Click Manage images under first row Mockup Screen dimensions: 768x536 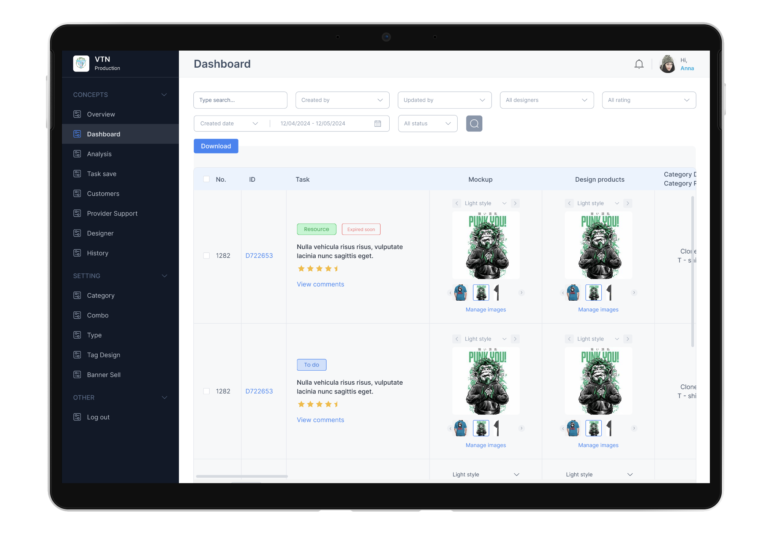click(486, 310)
